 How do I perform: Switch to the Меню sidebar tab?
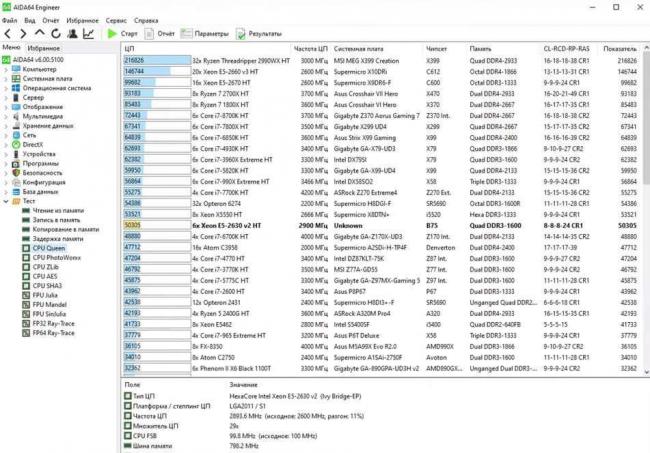[11, 48]
